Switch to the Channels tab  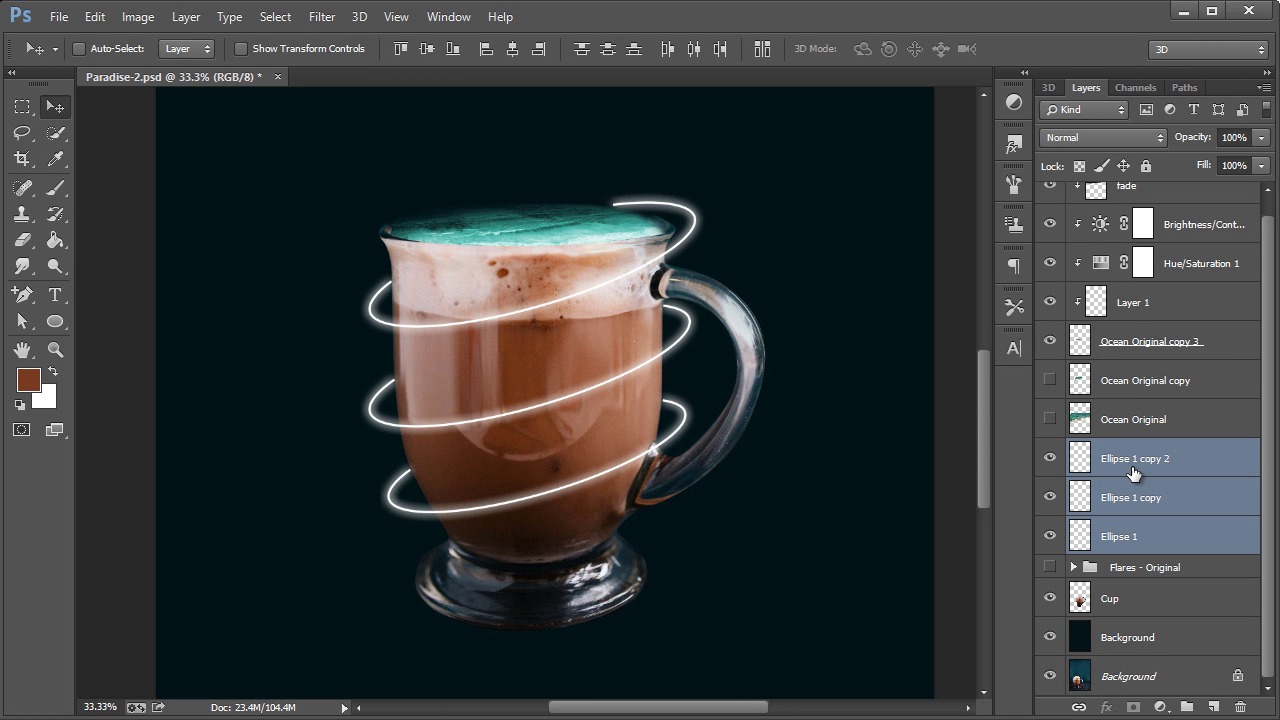[x=1135, y=88]
